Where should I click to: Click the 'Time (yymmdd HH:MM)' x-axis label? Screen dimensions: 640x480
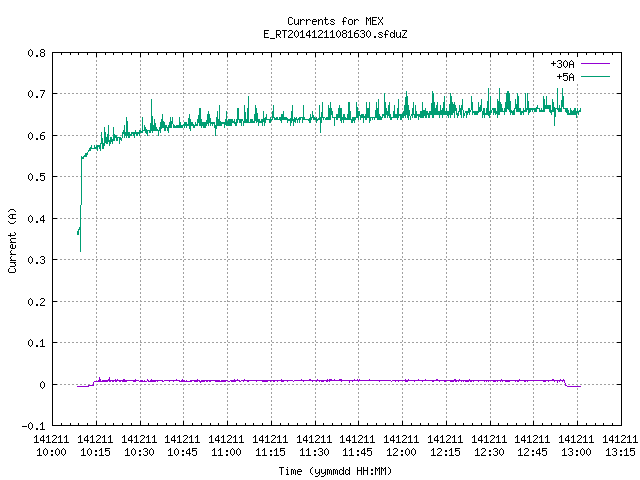(x=335, y=471)
